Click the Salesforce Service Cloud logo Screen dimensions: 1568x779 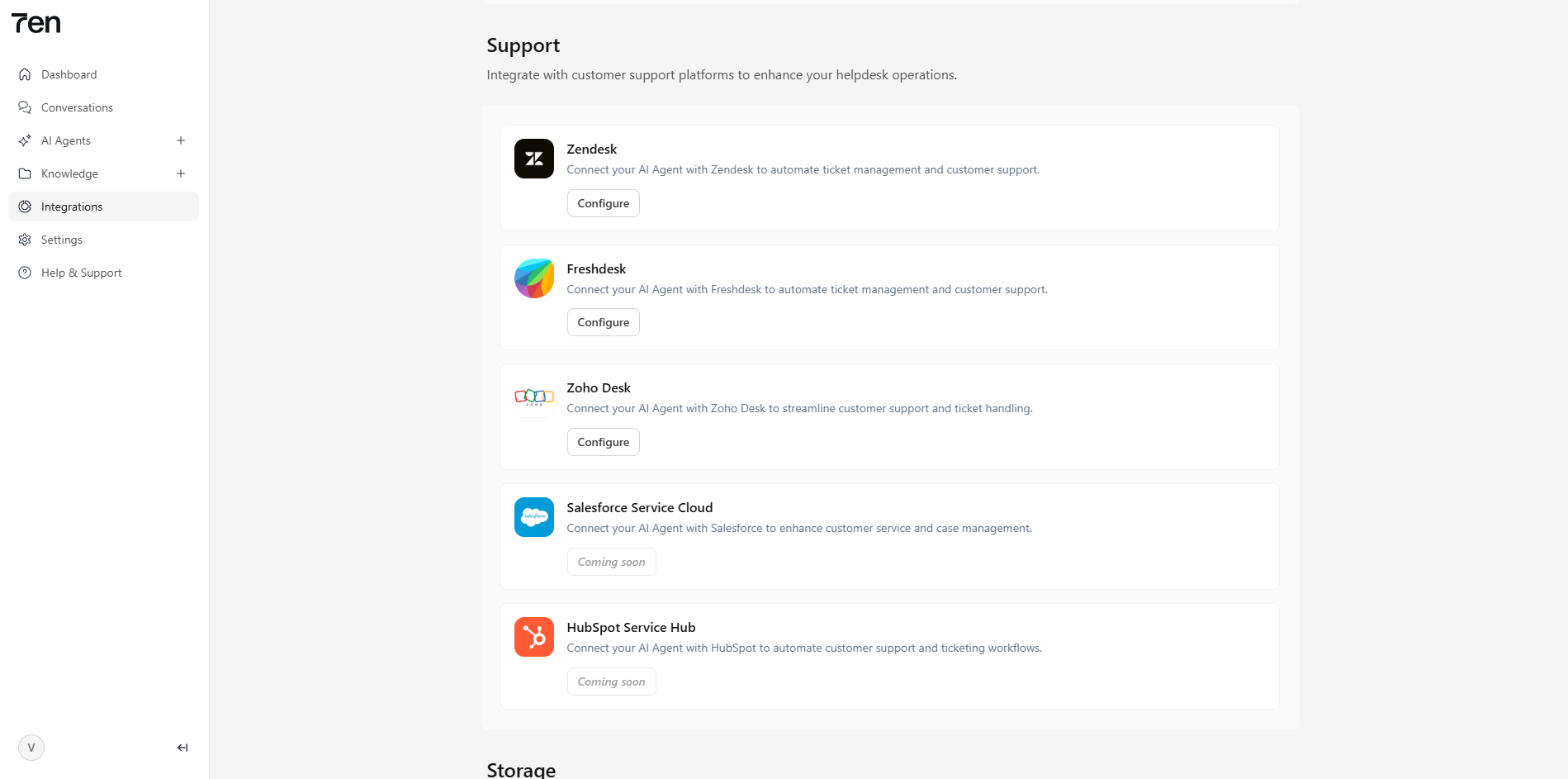click(x=533, y=517)
